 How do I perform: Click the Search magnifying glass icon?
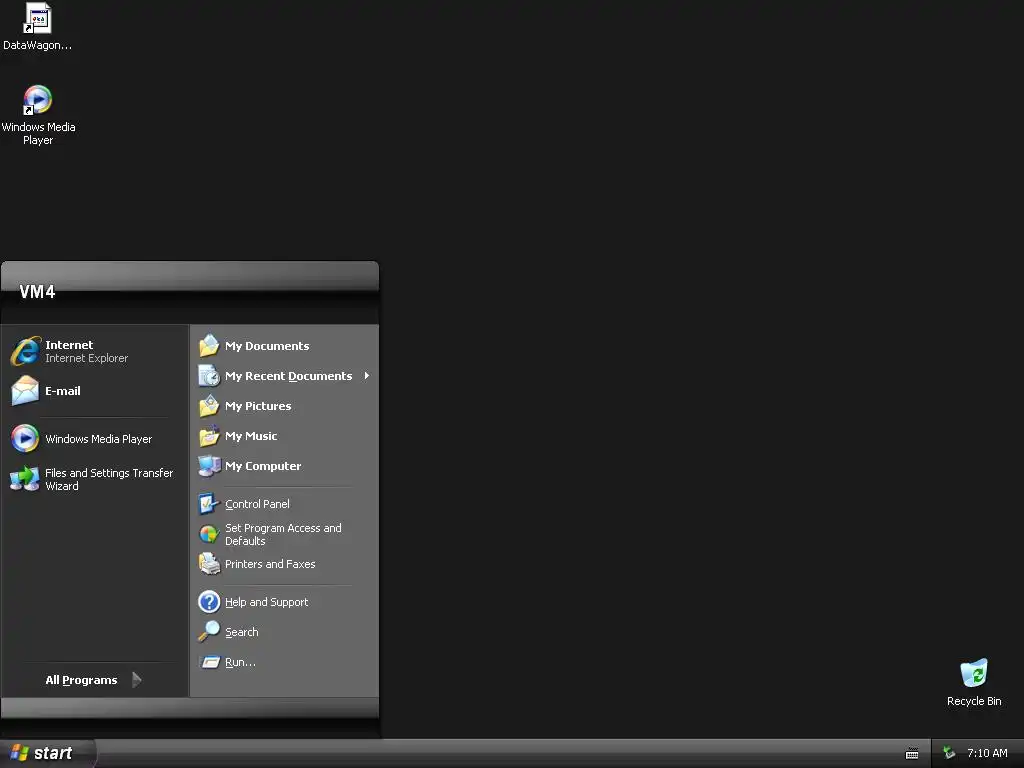point(209,632)
